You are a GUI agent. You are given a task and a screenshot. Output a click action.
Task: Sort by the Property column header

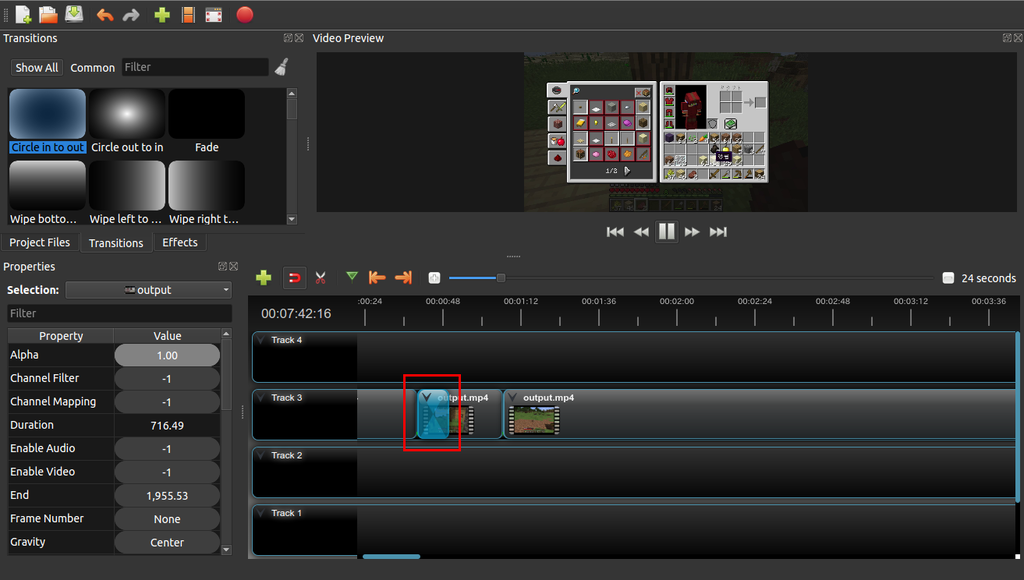coord(61,336)
